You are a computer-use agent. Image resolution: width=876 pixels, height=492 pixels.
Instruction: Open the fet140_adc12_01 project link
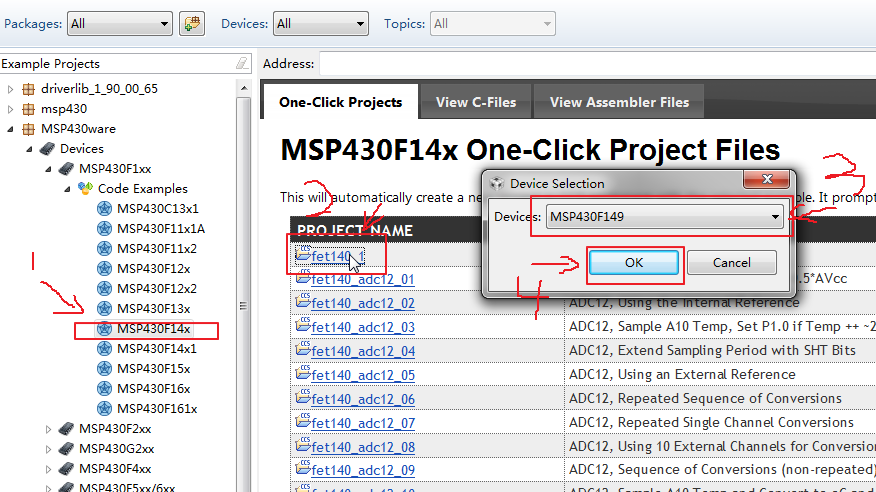[363, 279]
